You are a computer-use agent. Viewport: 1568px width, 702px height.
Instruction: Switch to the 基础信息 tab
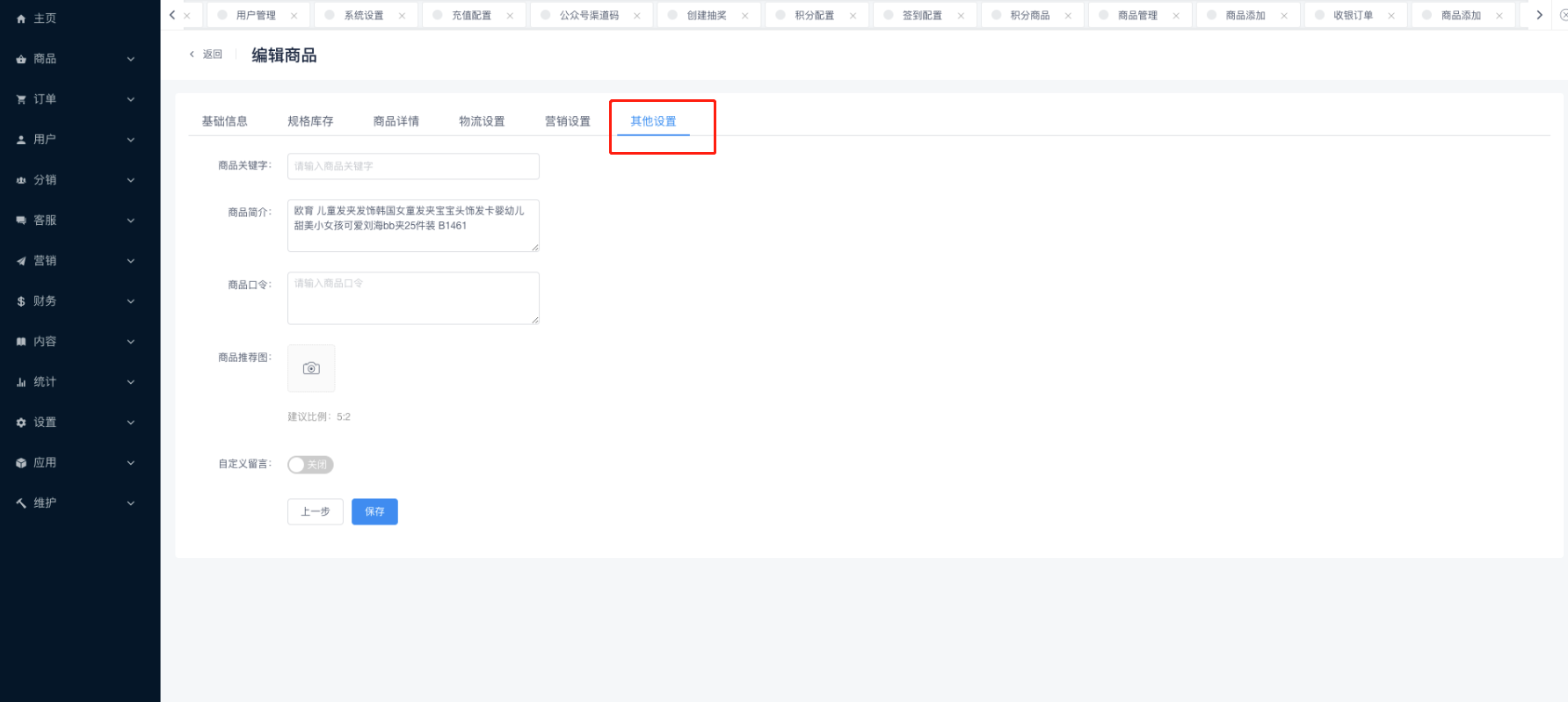pyautogui.click(x=225, y=121)
